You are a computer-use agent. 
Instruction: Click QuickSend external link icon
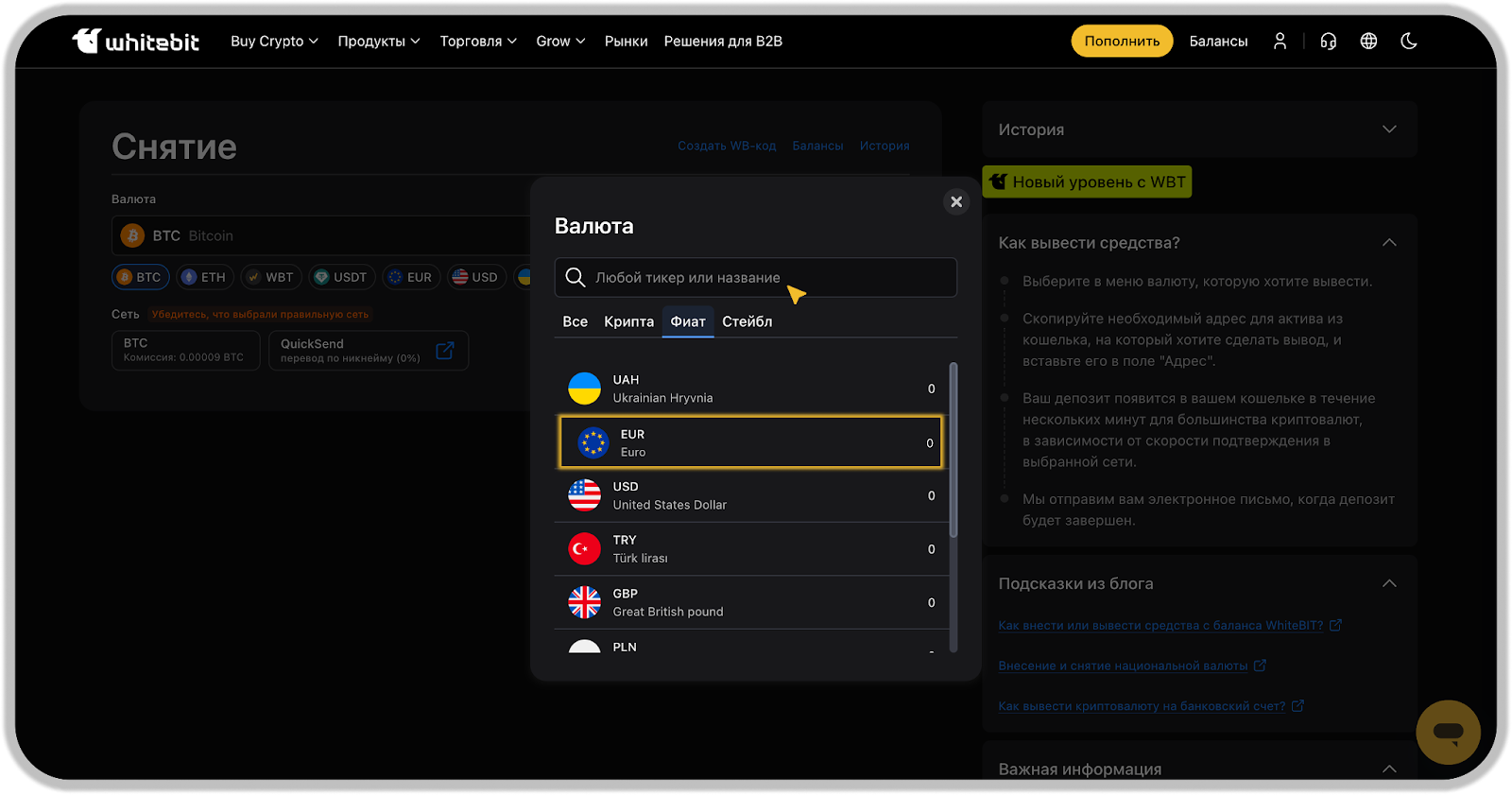pos(445,351)
